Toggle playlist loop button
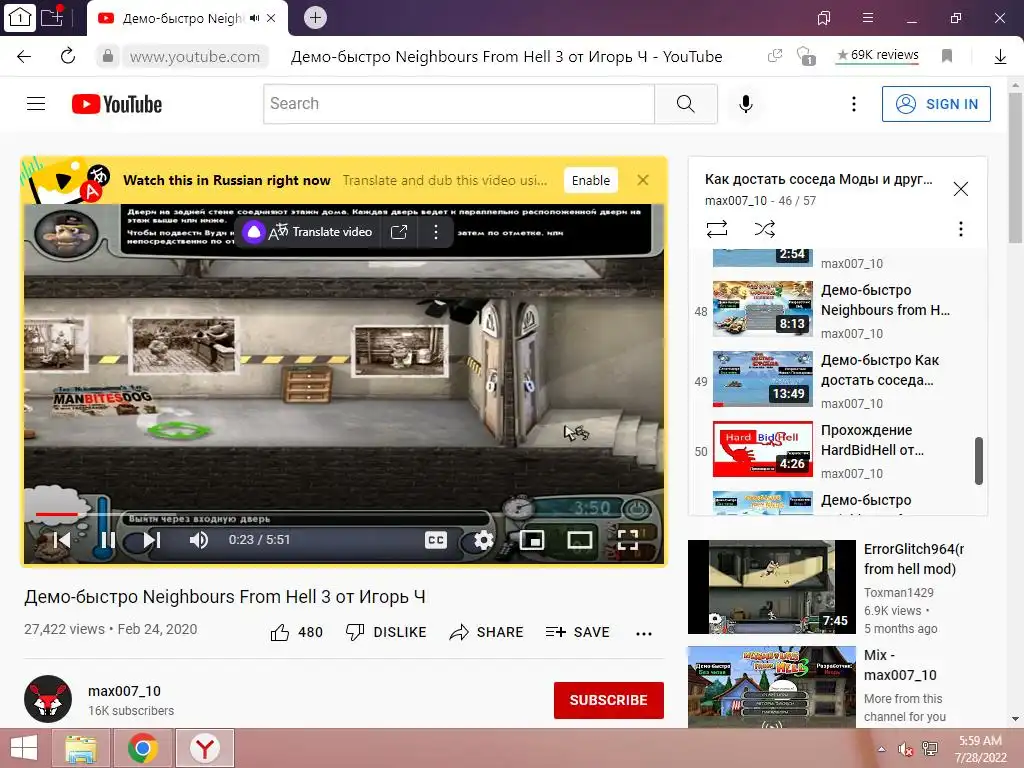Image resolution: width=1024 pixels, height=768 pixels. coord(716,229)
